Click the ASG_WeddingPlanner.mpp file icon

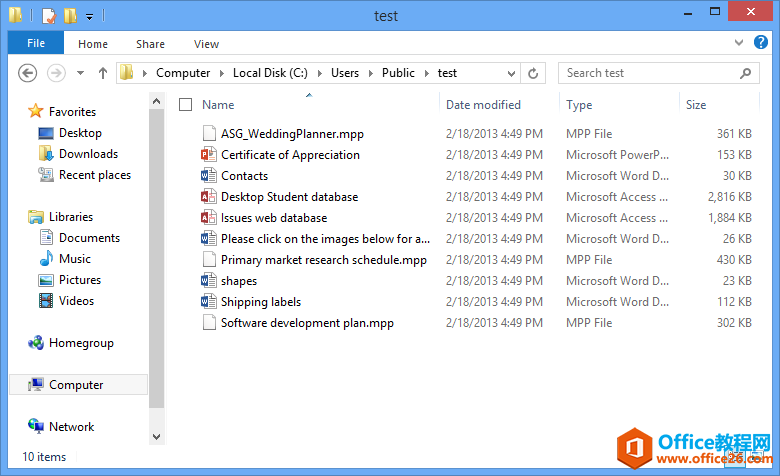pos(209,134)
